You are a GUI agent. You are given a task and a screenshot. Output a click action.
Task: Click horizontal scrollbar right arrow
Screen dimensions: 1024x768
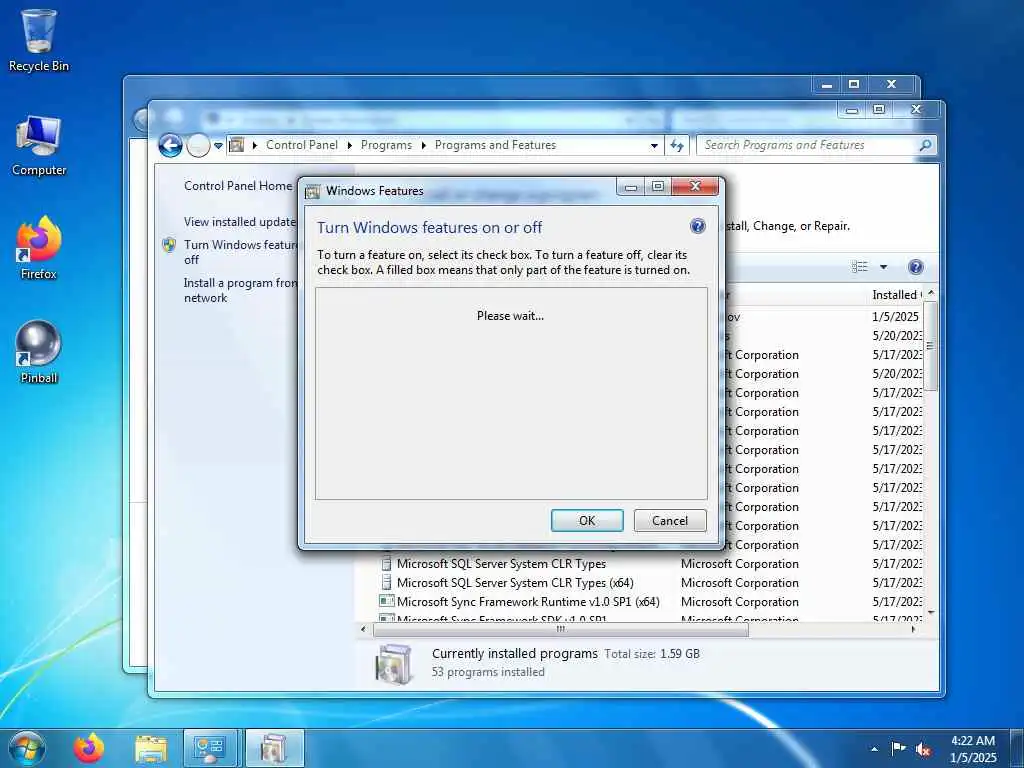coord(913,630)
